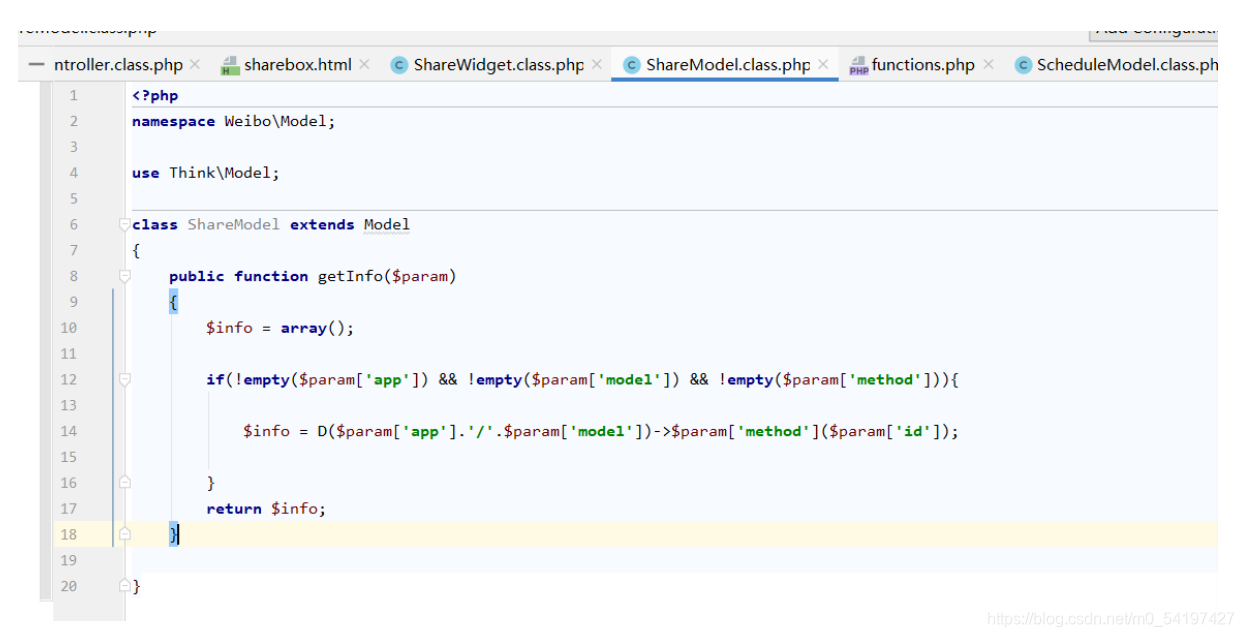Viewport: 1244px width, 637px height.
Task: Switch to the sharebox.html tab
Action: [x=298, y=65]
